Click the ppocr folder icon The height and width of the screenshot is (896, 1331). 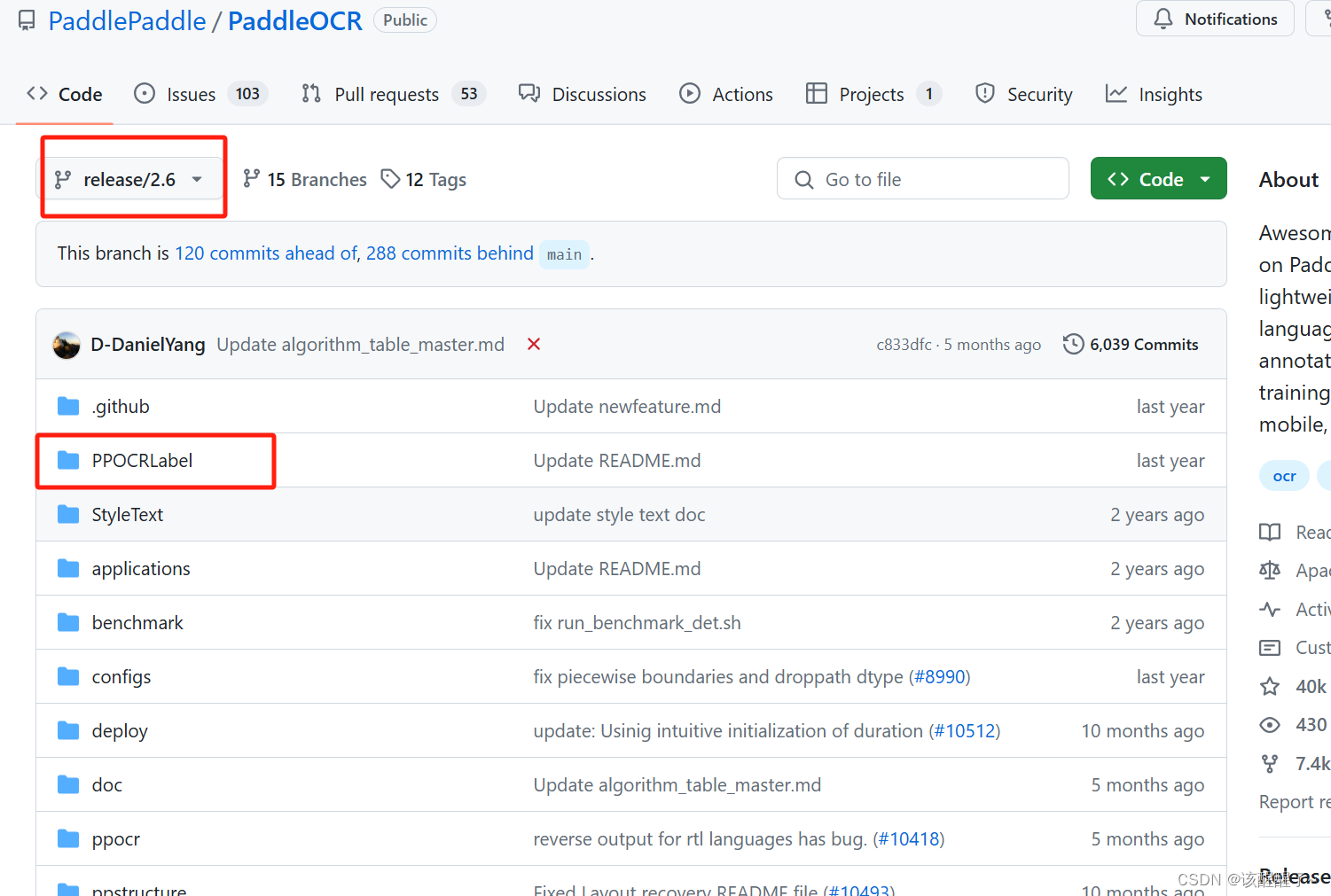click(68, 838)
